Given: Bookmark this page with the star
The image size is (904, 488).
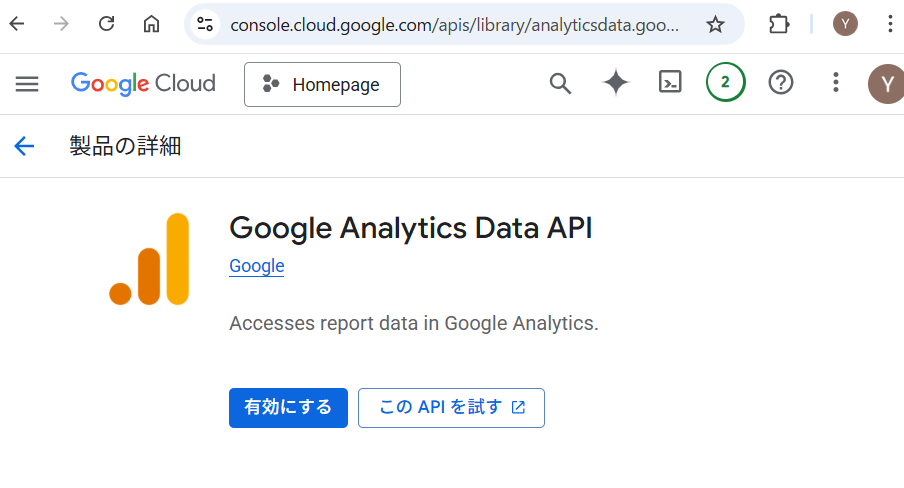Looking at the screenshot, I should 715,24.
